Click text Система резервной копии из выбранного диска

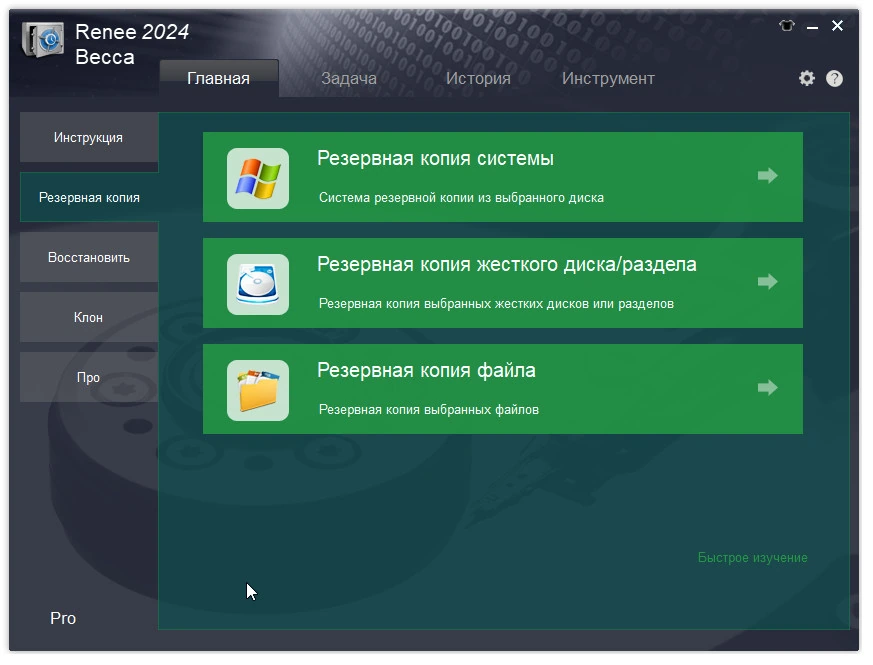click(461, 198)
